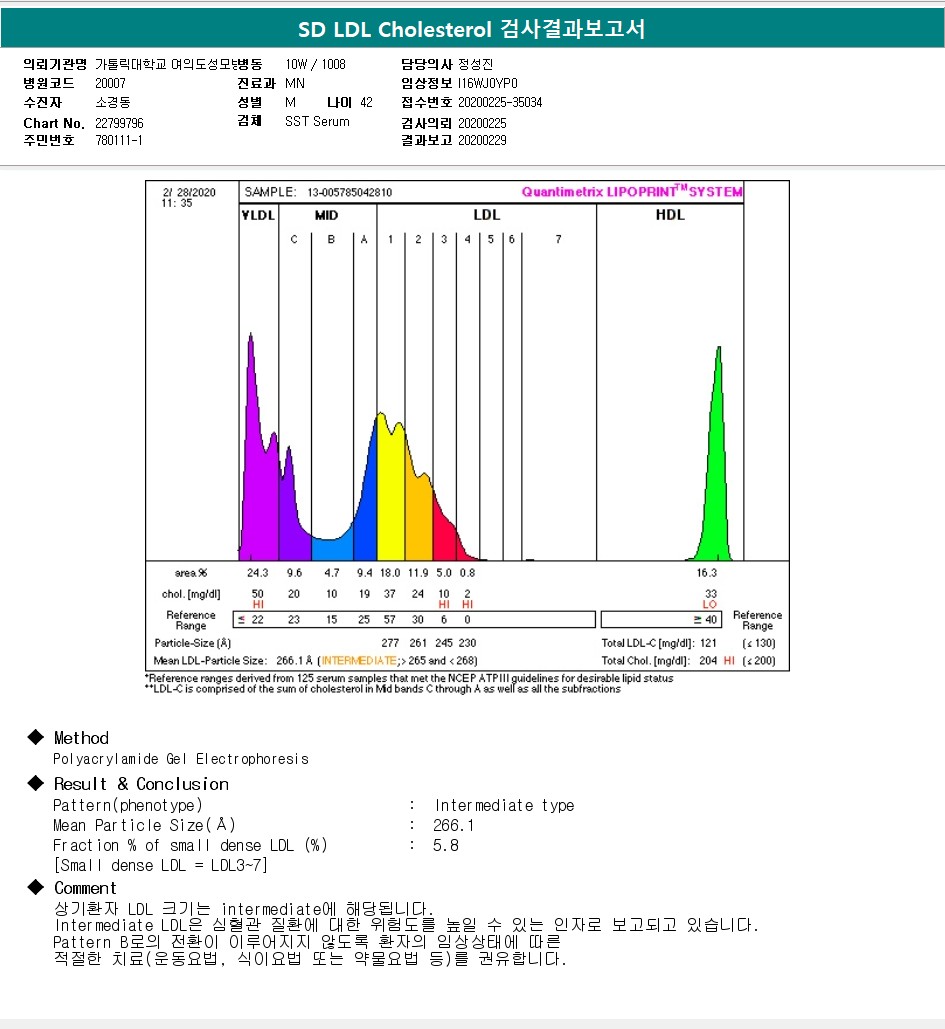Select the HDL column header in chart
The width and height of the screenshot is (945, 1029).
[669, 215]
